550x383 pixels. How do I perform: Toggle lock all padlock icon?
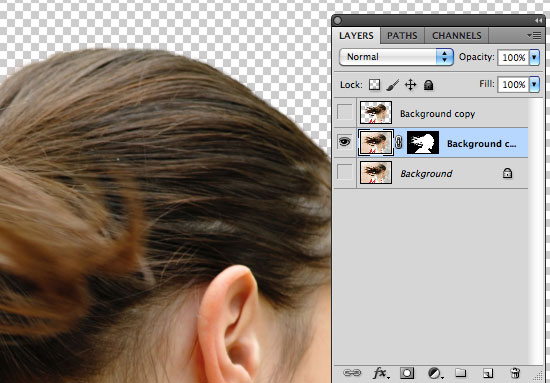(428, 85)
